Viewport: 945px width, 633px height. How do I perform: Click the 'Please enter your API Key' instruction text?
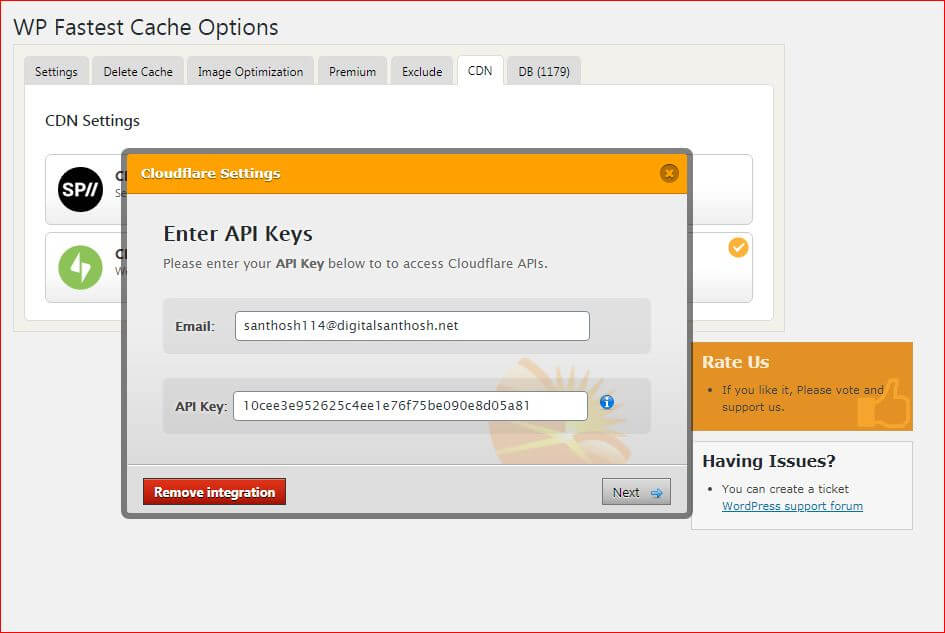point(355,263)
